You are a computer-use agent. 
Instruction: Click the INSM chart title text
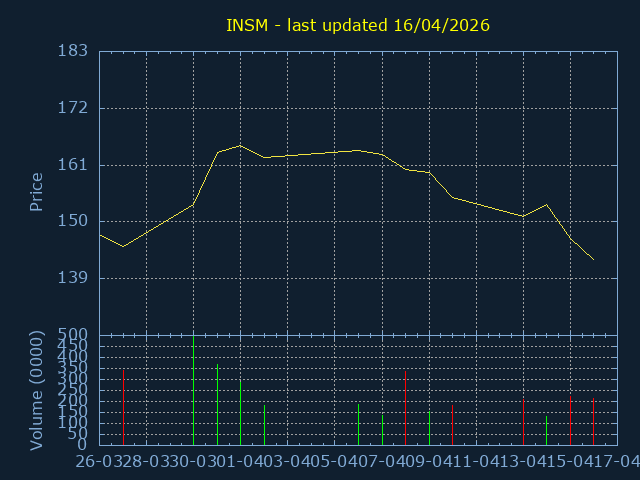pyautogui.click(x=358, y=24)
